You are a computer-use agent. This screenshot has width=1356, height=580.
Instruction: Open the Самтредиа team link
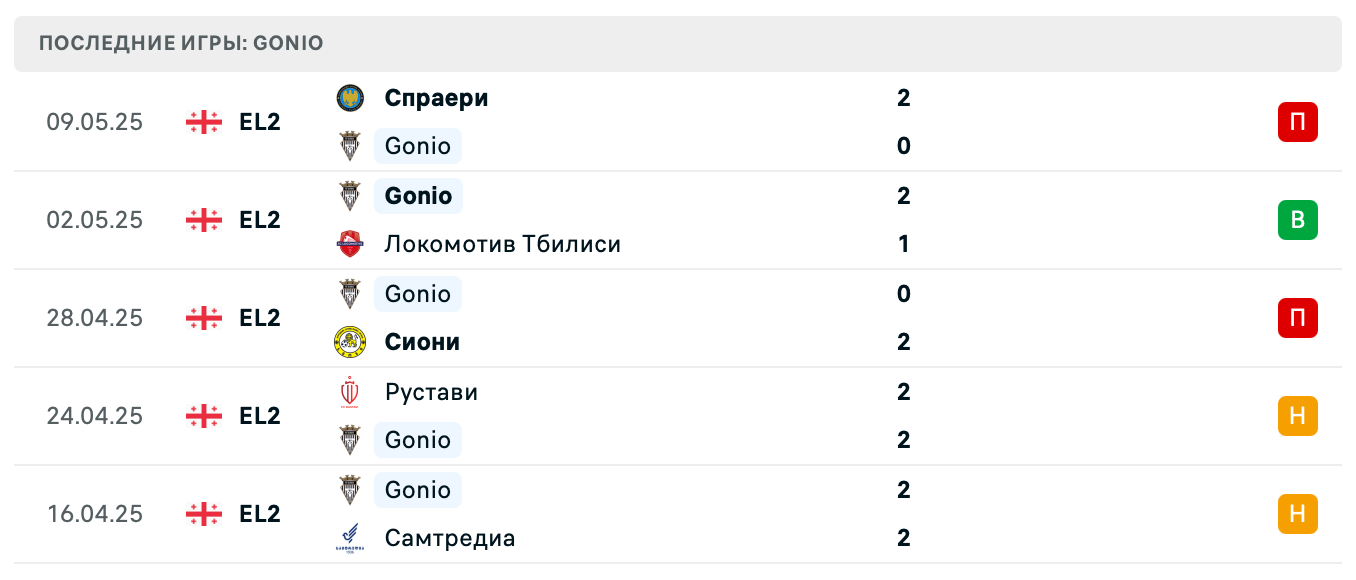coord(450,538)
